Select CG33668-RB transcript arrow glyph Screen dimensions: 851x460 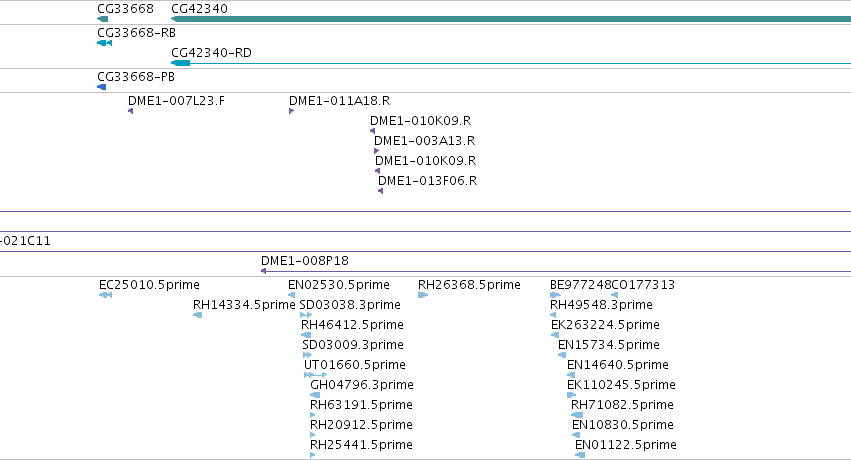coord(105,43)
